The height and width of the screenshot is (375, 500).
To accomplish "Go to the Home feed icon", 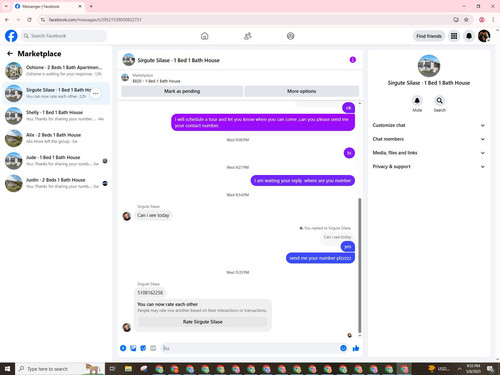I will [x=205, y=36].
